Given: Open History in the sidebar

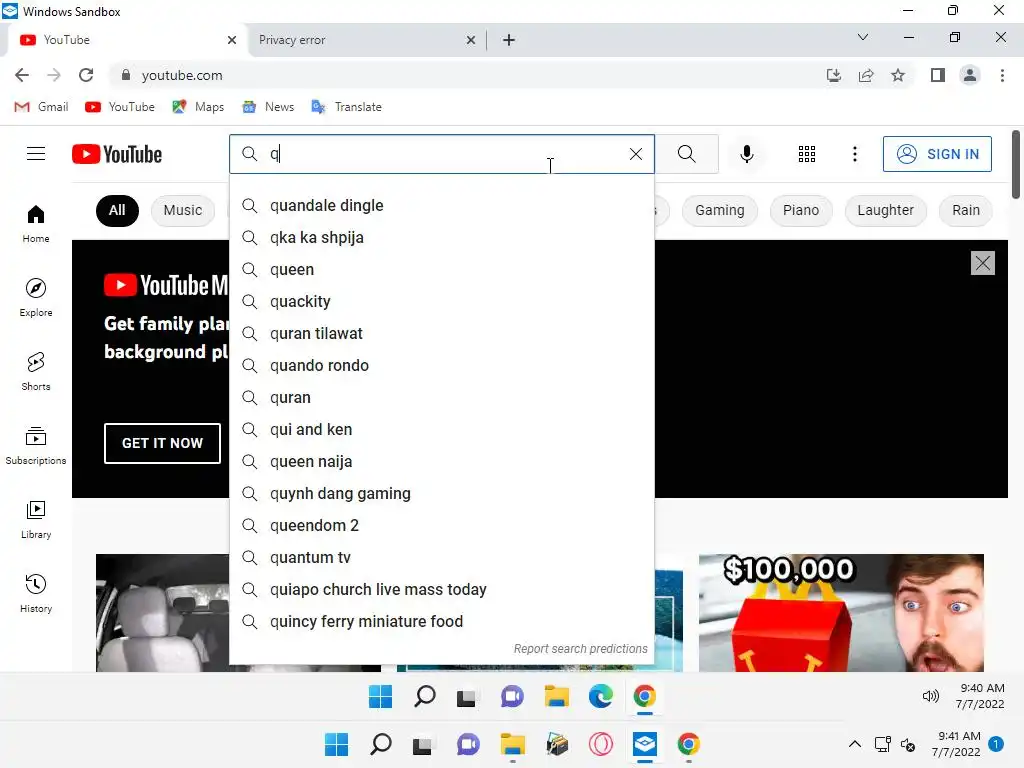Looking at the screenshot, I should click(36, 594).
